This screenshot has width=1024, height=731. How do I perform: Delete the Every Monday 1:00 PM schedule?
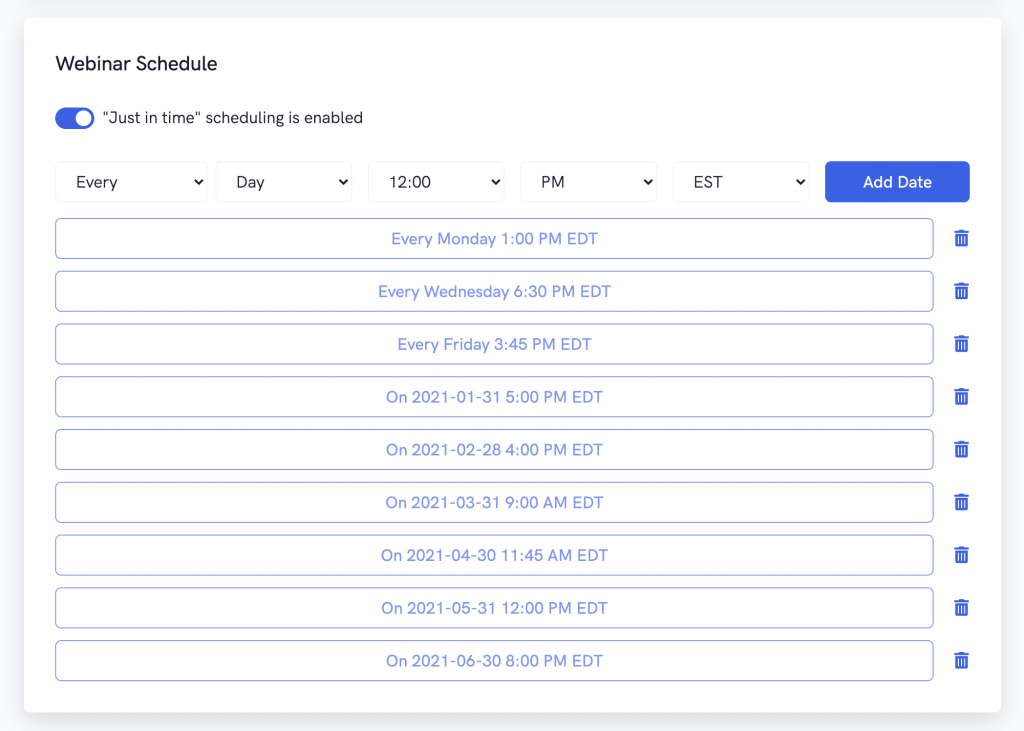coord(961,238)
